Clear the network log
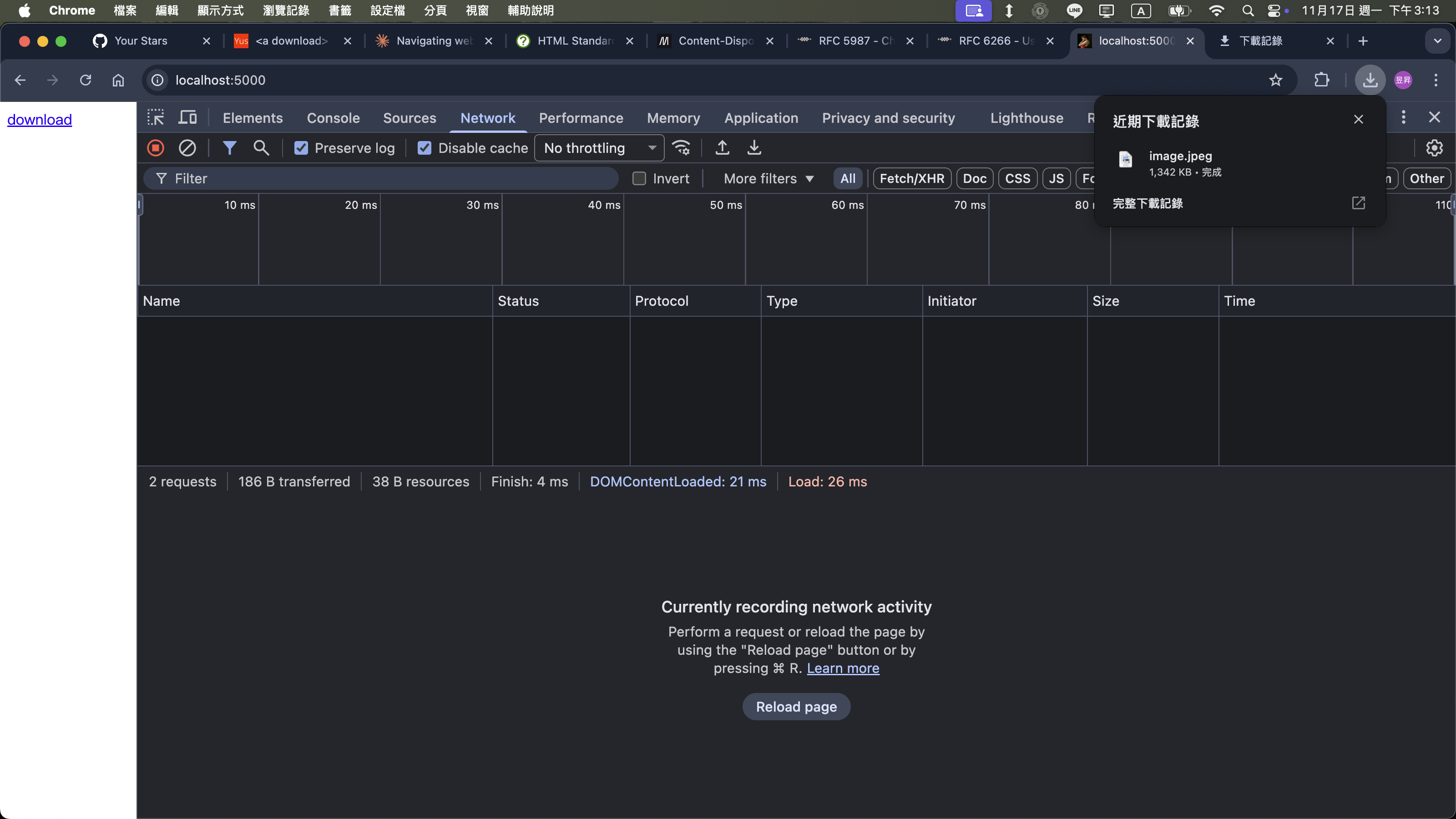This screenshot has width=1456, height=819. [x=187, y=148]
